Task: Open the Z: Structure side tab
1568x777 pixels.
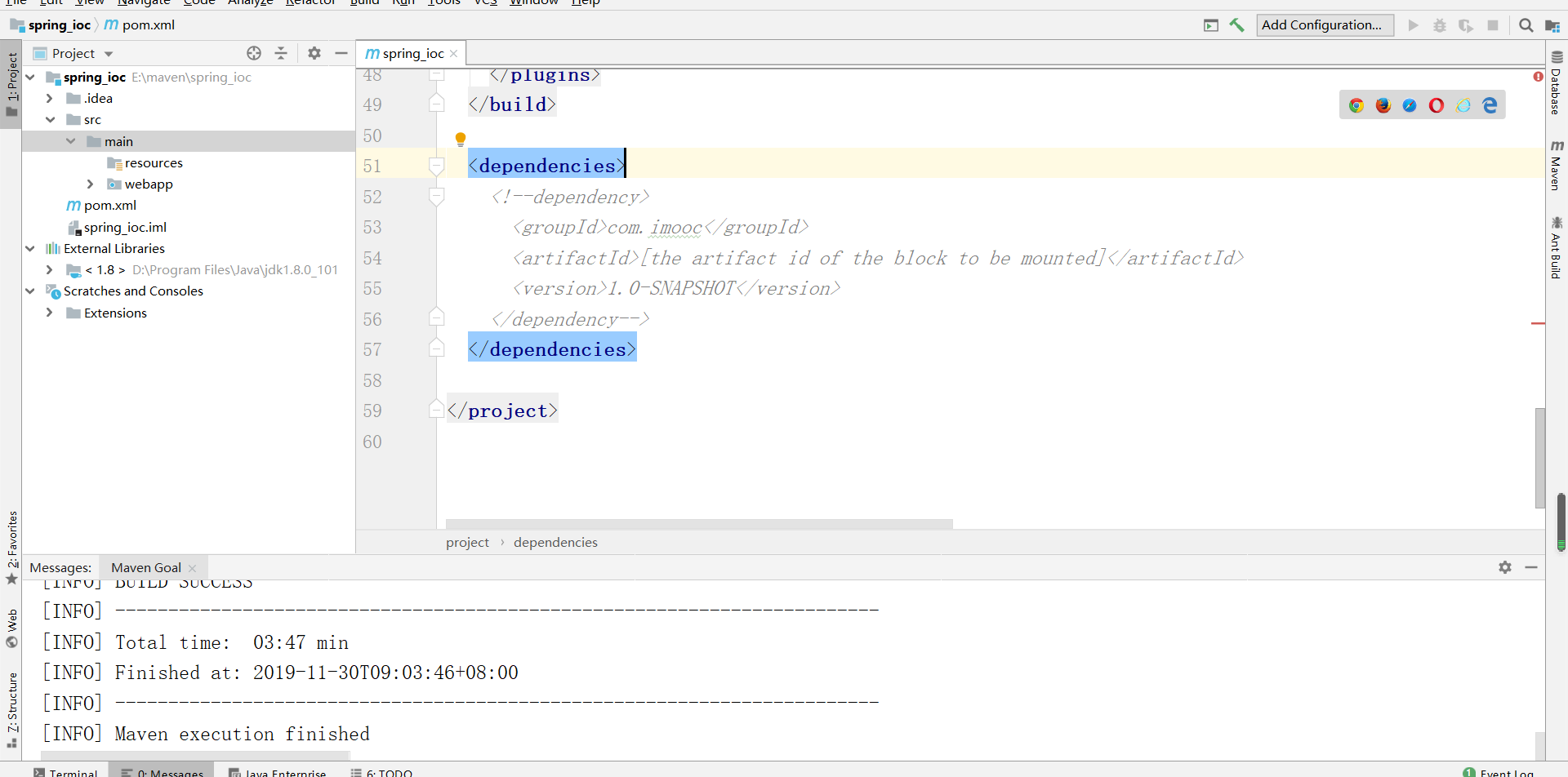Action: click(11, 710)
